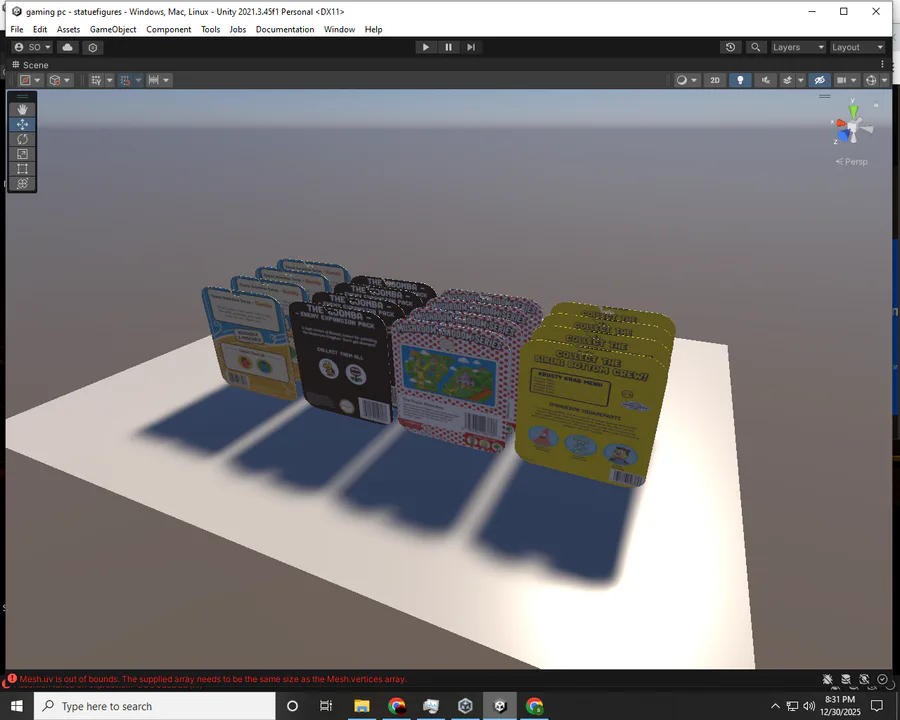This screenshot has height=720, width=900.
Task: Toggle the scene gizmo lock
Action: [876, 105]
